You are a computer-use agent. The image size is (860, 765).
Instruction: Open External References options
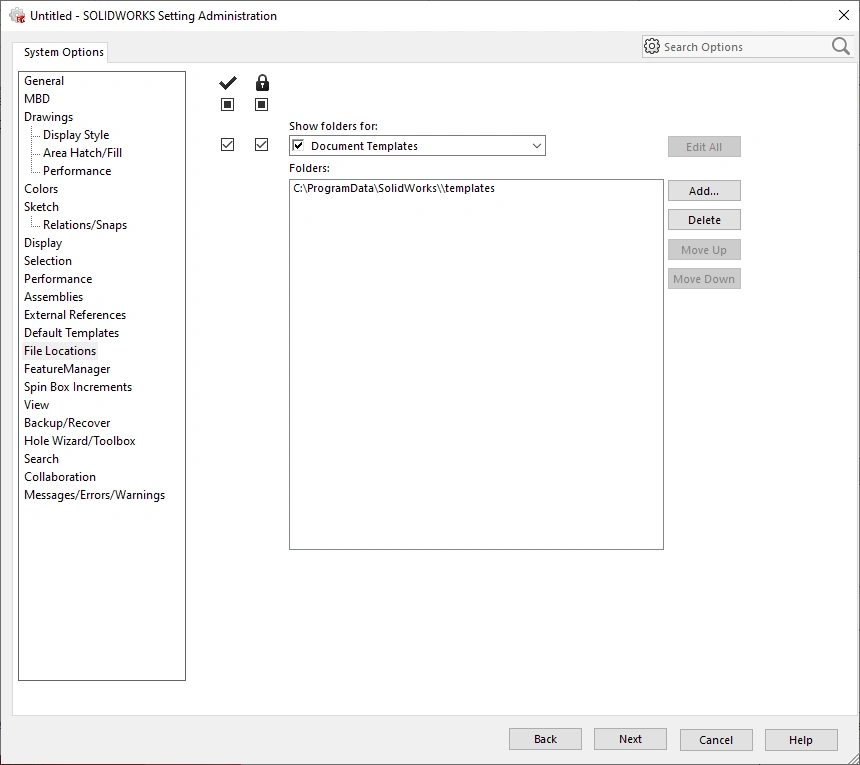point(75,315)
